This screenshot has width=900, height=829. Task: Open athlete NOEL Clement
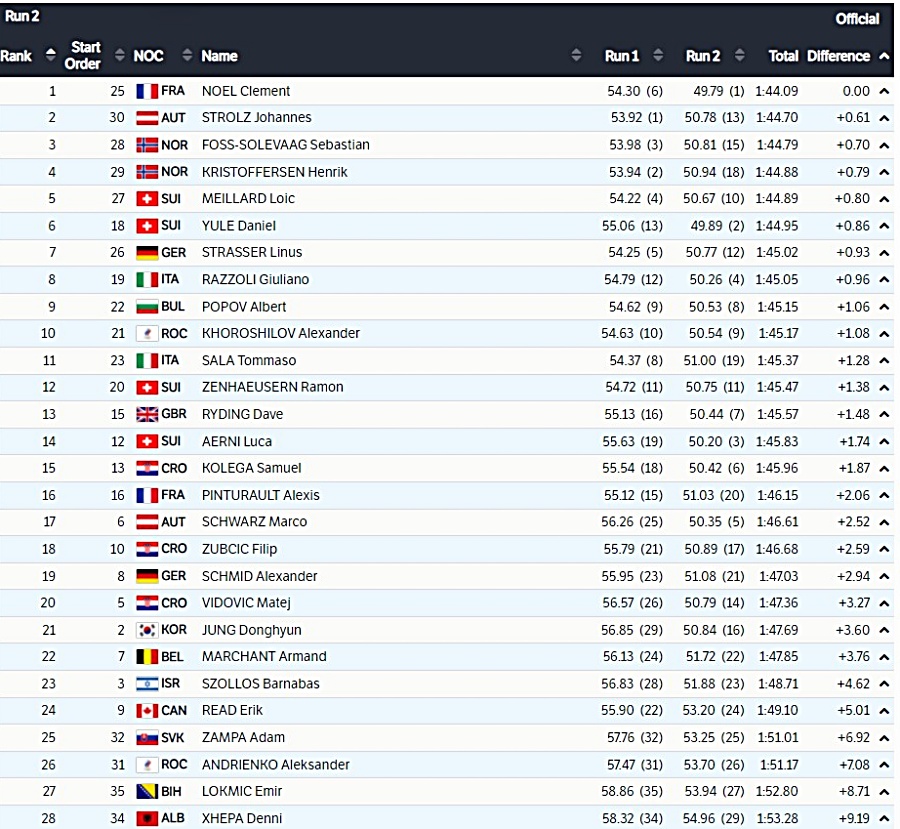tap(246, 91)
